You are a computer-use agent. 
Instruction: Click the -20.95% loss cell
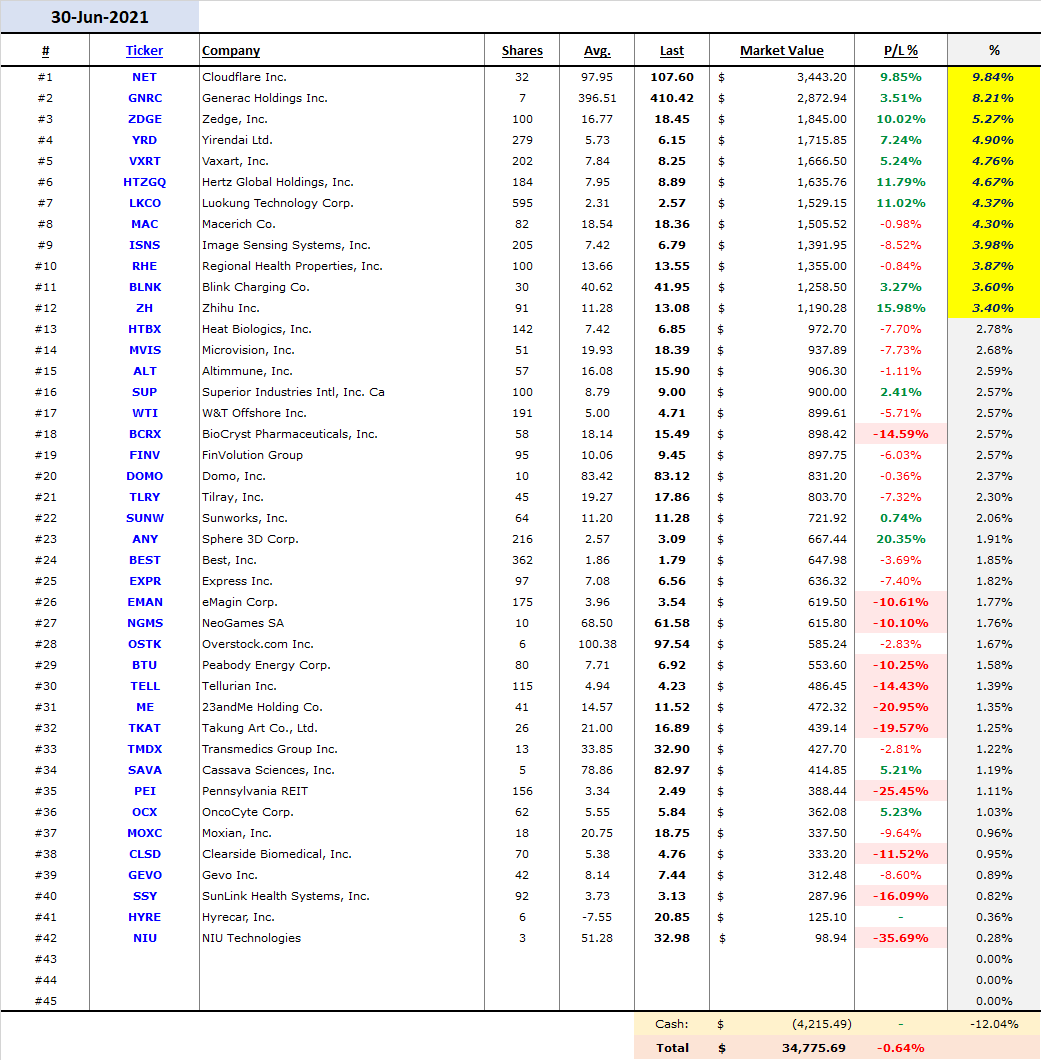[901, 706]
